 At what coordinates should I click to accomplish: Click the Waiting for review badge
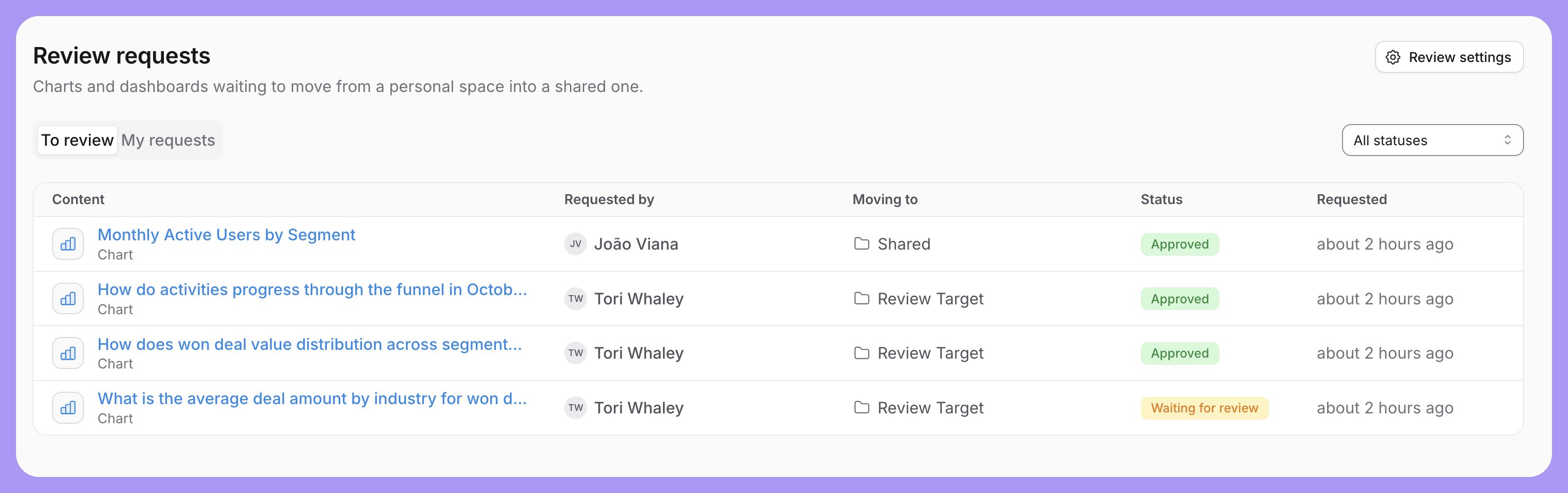click(x=1204, y=408)
